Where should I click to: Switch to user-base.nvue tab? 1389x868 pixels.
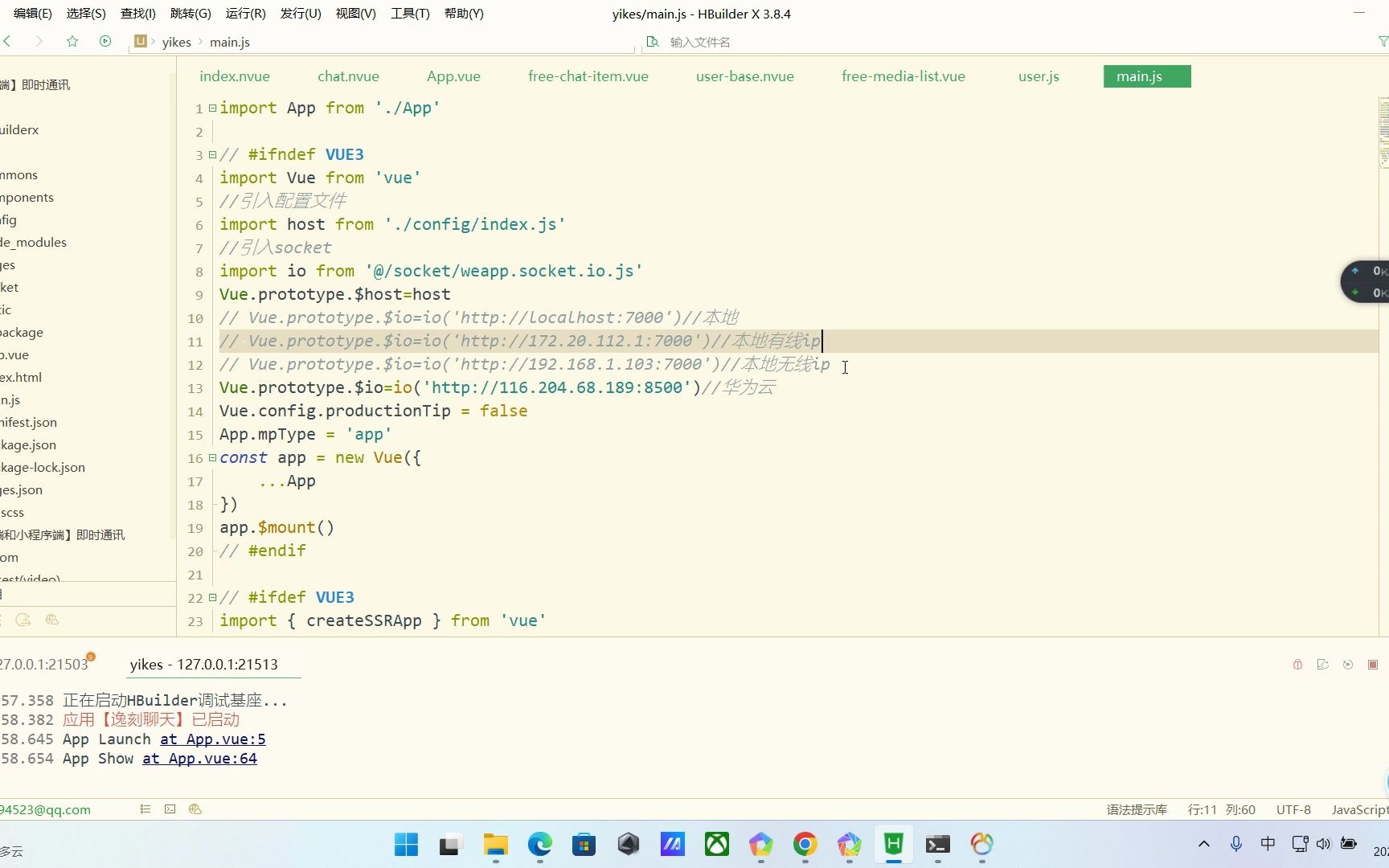(745, 76)
